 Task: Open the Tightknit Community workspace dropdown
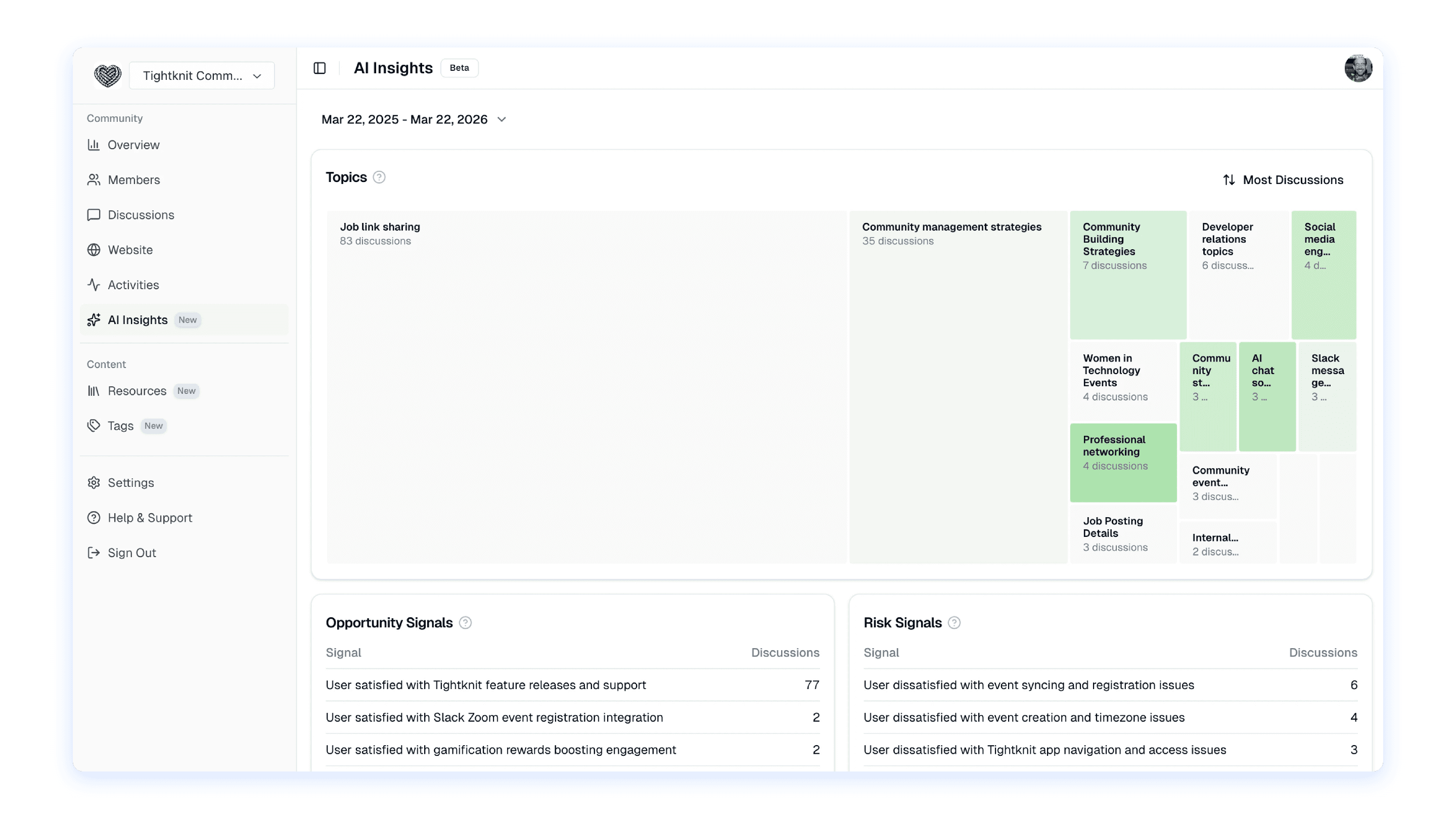202,76
